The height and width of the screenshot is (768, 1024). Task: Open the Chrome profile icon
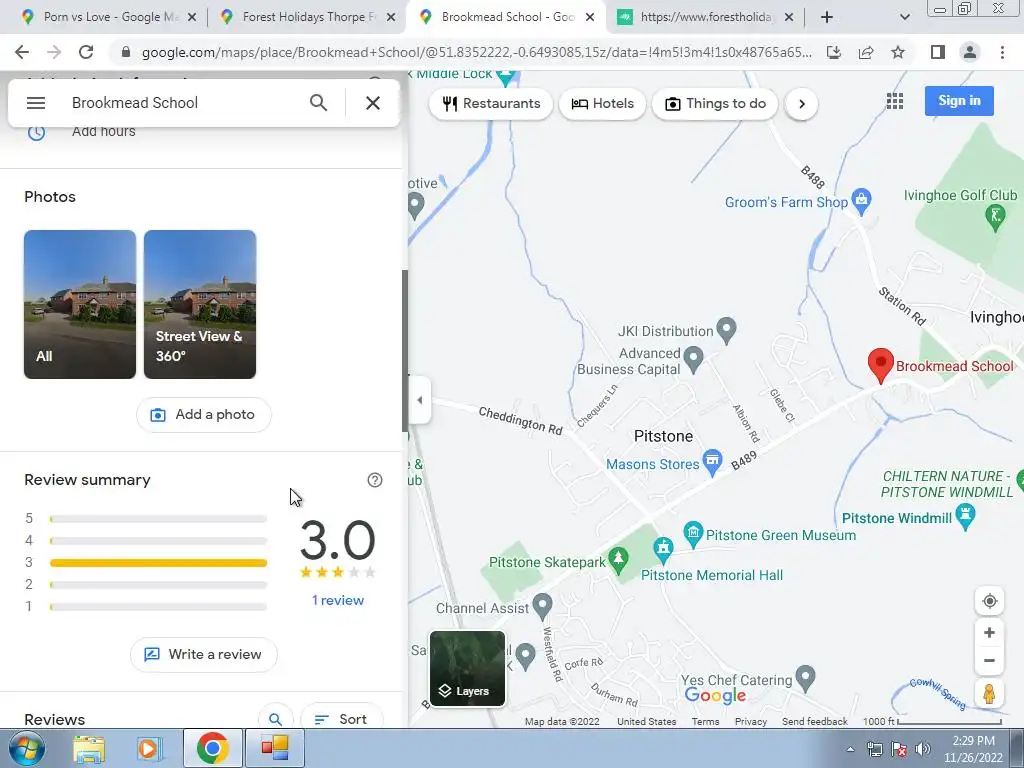pyautogui.click(x=970, y=52)
